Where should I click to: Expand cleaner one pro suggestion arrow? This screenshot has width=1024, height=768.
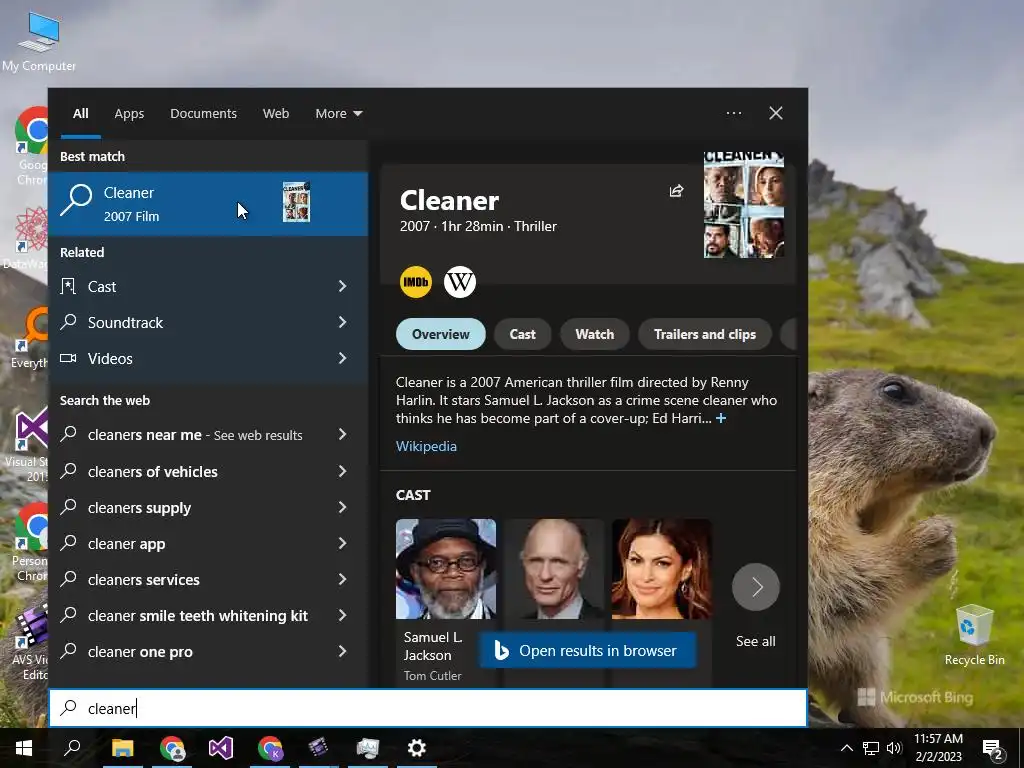(342, 651)
